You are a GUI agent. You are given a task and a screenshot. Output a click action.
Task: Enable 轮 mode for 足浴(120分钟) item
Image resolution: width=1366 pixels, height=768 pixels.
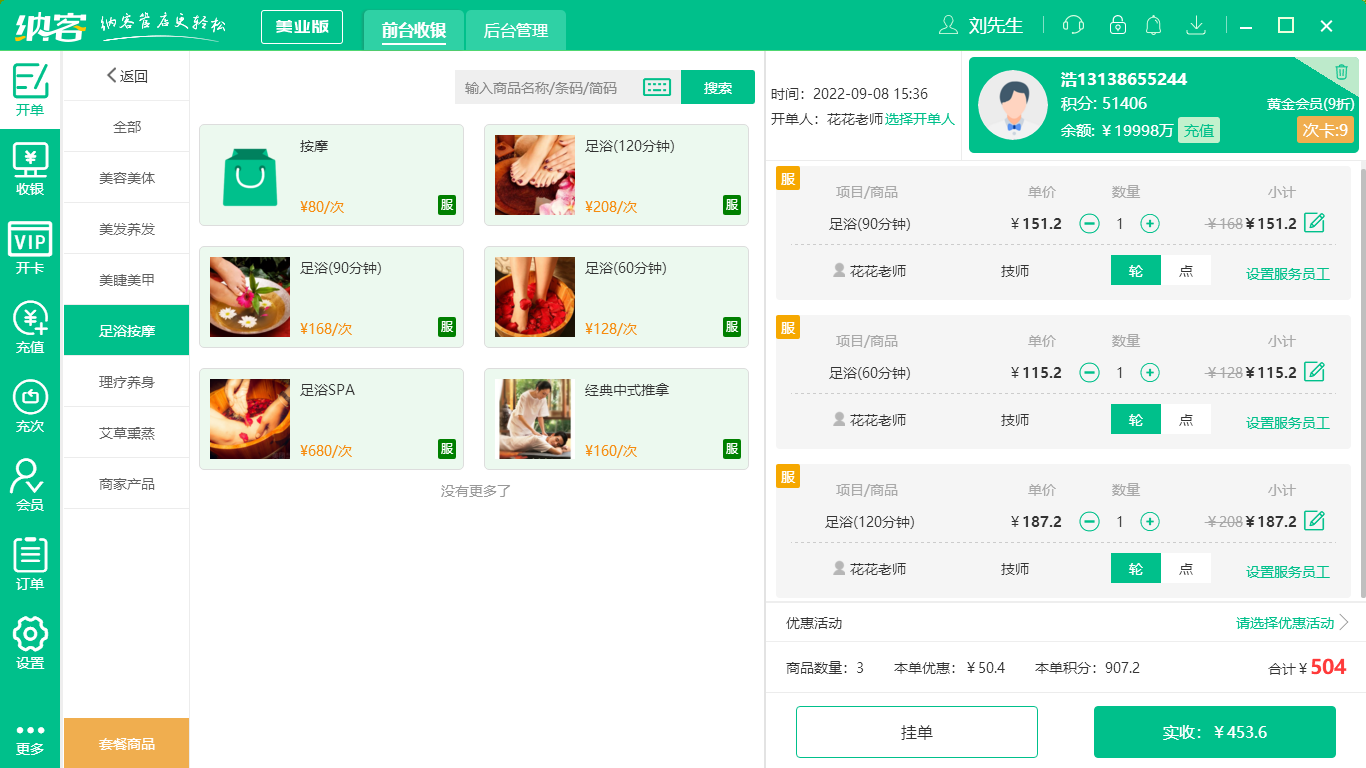[x=1135, y=567]
